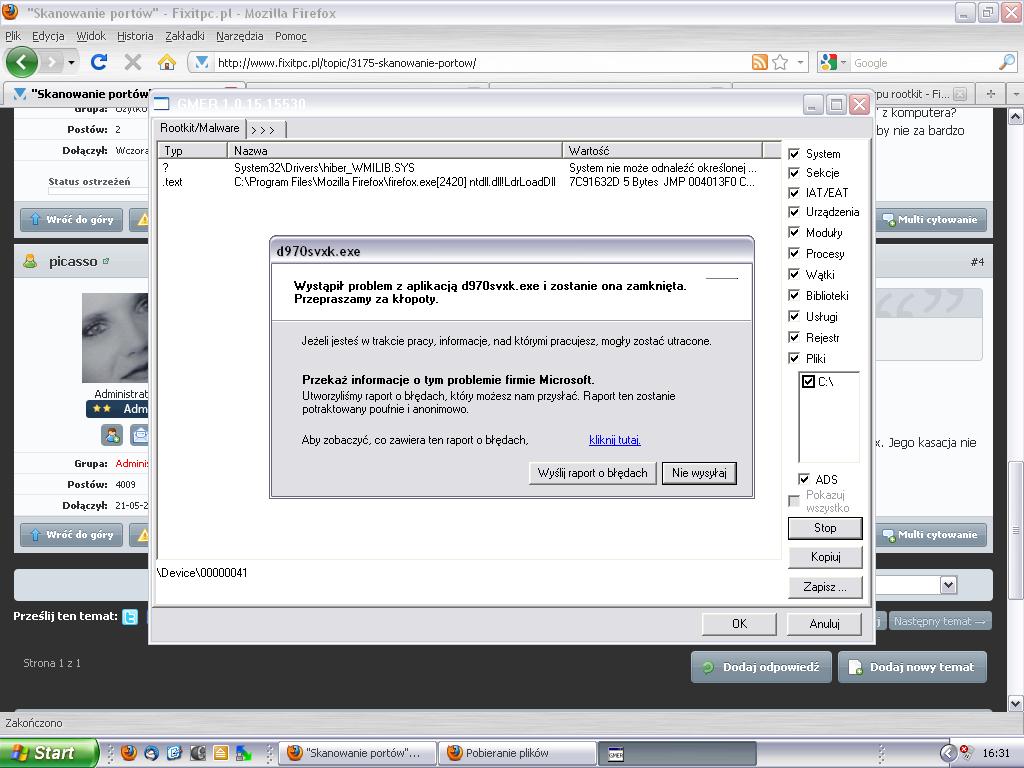Click the GMER title bar window icon
Screen dimensions: 1024x768
[161, 103]
